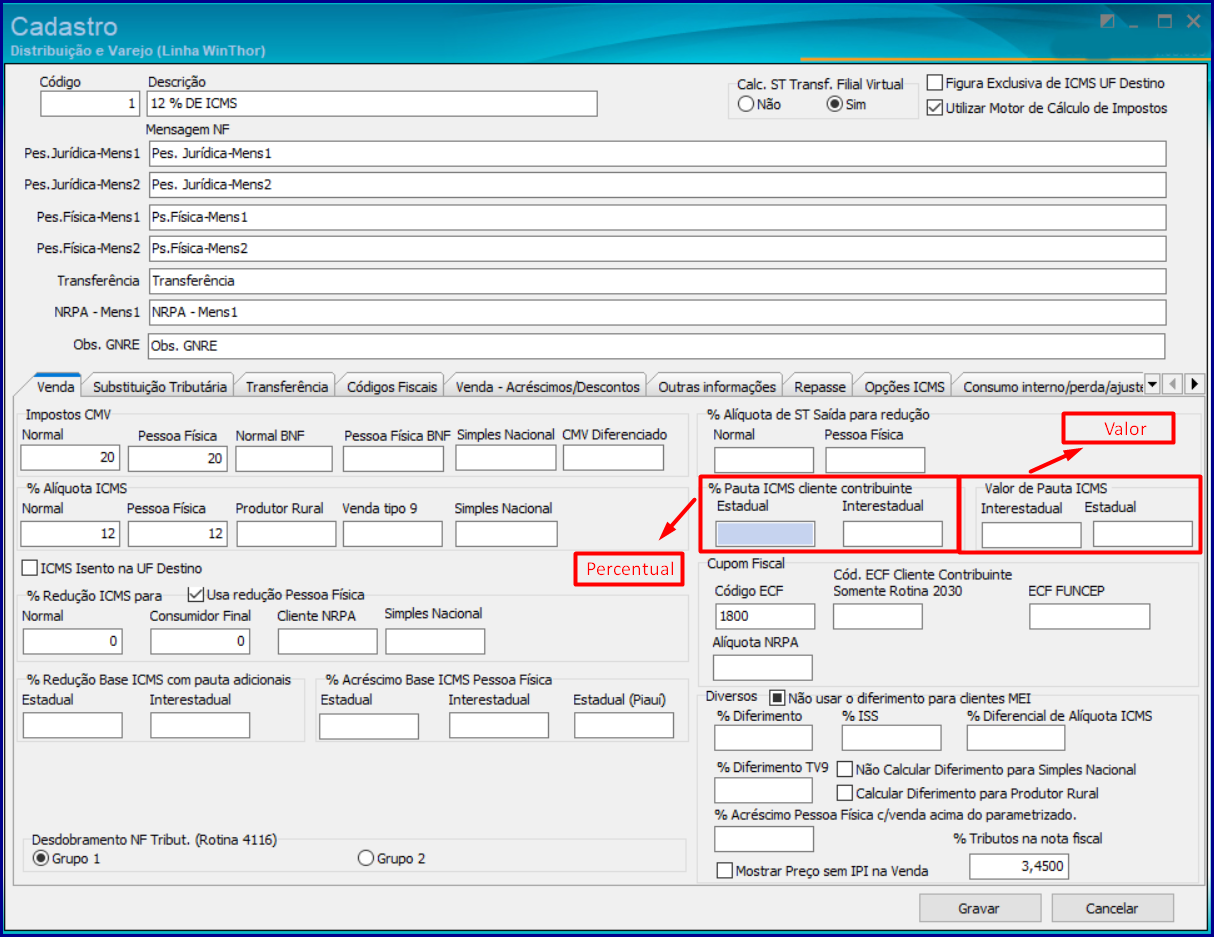1214x937 pixels.
Task: Click % Pauta ICMS Interestadual field
Action: tap(892, 534)
